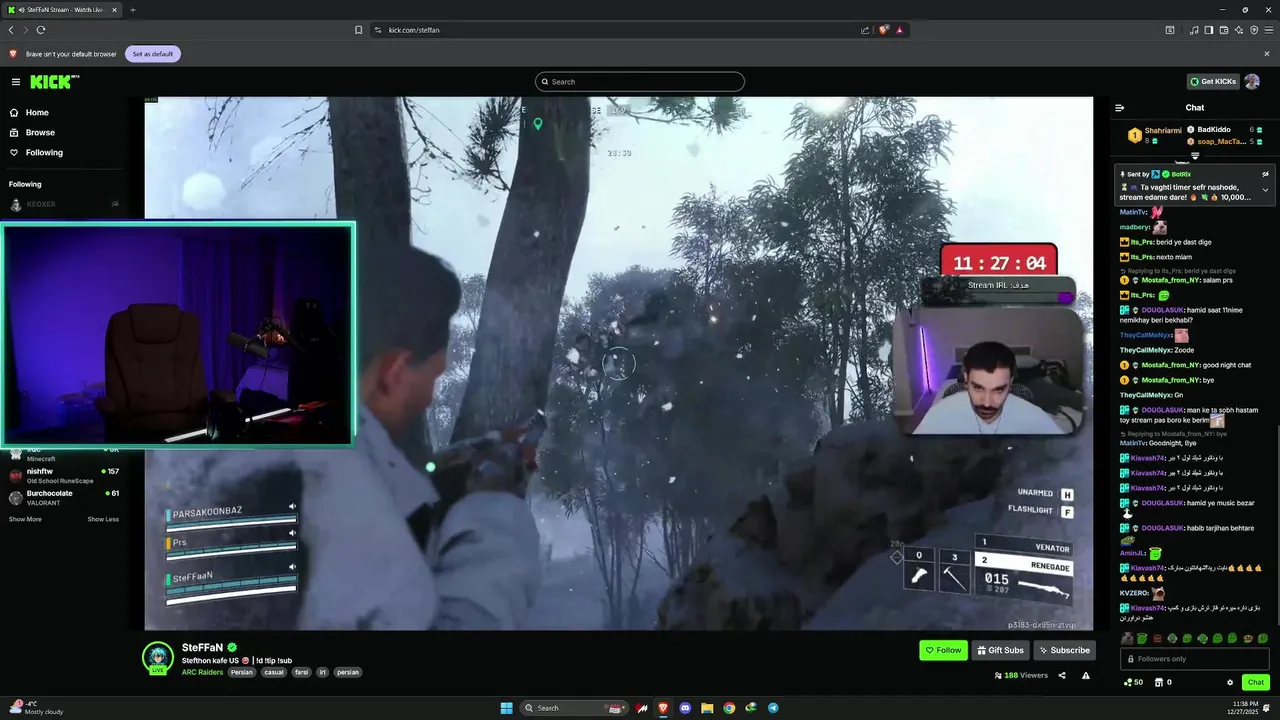
Task: Select the KEOXER followed channel
Action: (64, 204)
